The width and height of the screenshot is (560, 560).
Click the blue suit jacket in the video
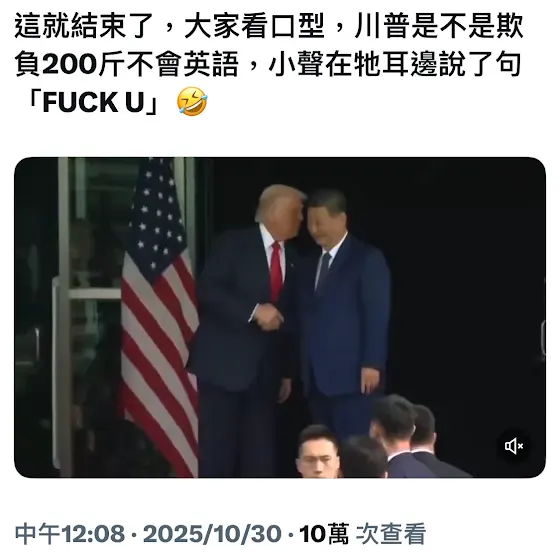coord(348,314)
